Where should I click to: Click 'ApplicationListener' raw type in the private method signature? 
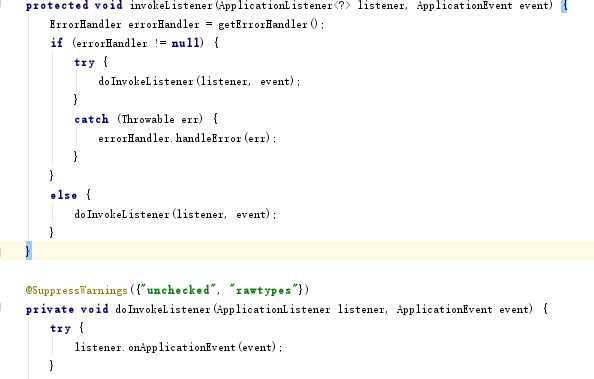[x=273, y=310]
